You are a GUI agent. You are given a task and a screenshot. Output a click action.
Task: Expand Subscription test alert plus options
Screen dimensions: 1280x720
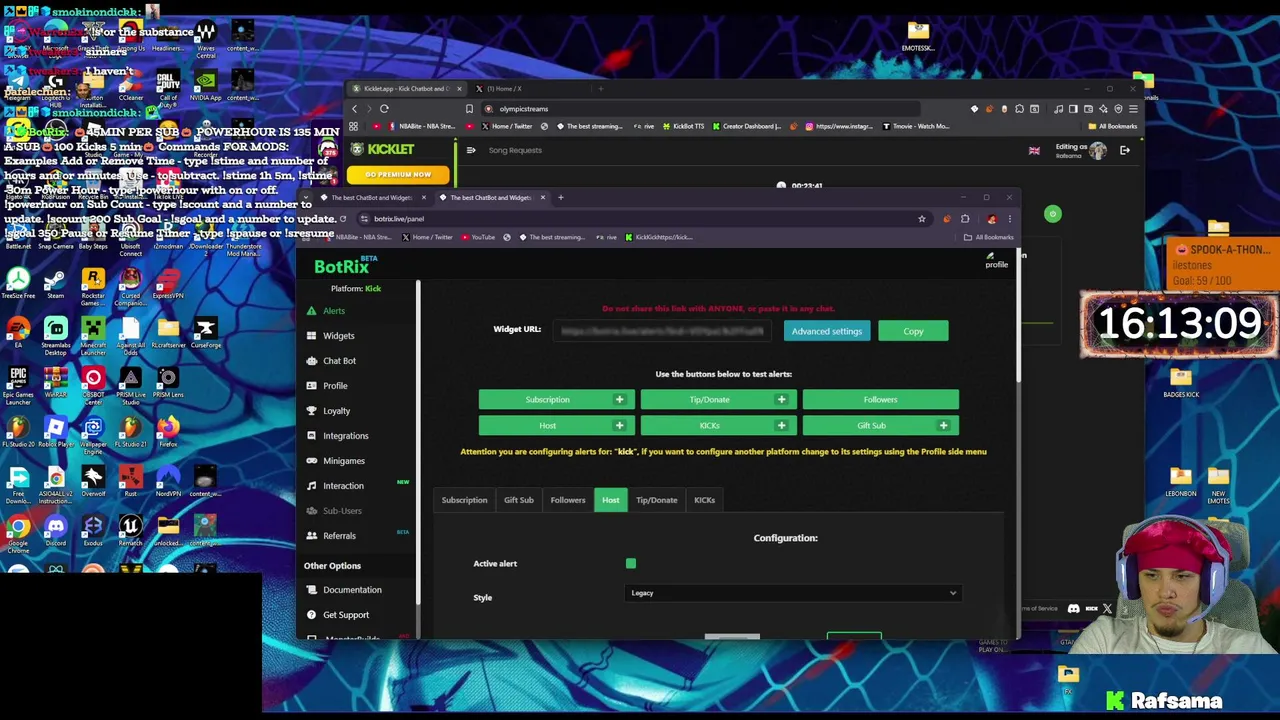tap(619, 400)
